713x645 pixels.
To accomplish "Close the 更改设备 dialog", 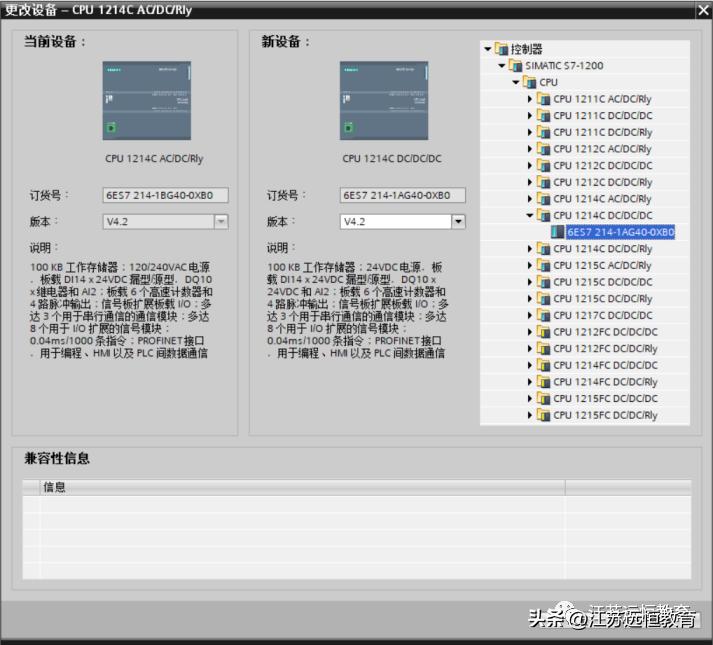I will coord(703,10).
